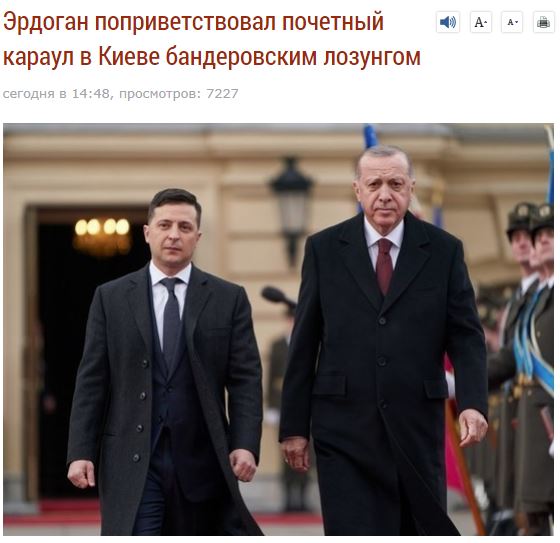Increase font size with the larger A icon
The width and height of the screenshot is (560, 543).
pos(481,23)
